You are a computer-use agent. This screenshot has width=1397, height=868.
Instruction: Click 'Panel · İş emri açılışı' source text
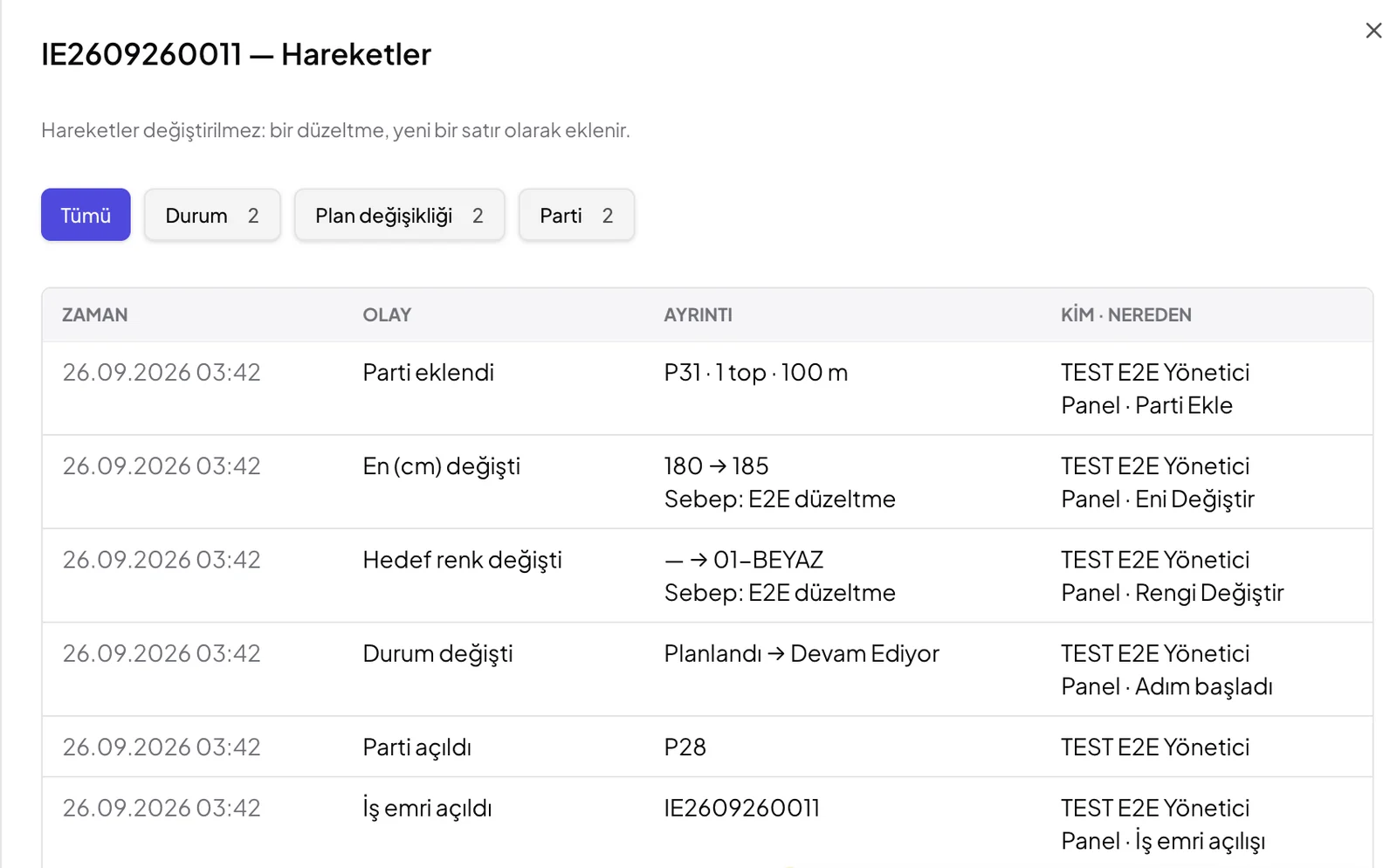(1163, 842)
